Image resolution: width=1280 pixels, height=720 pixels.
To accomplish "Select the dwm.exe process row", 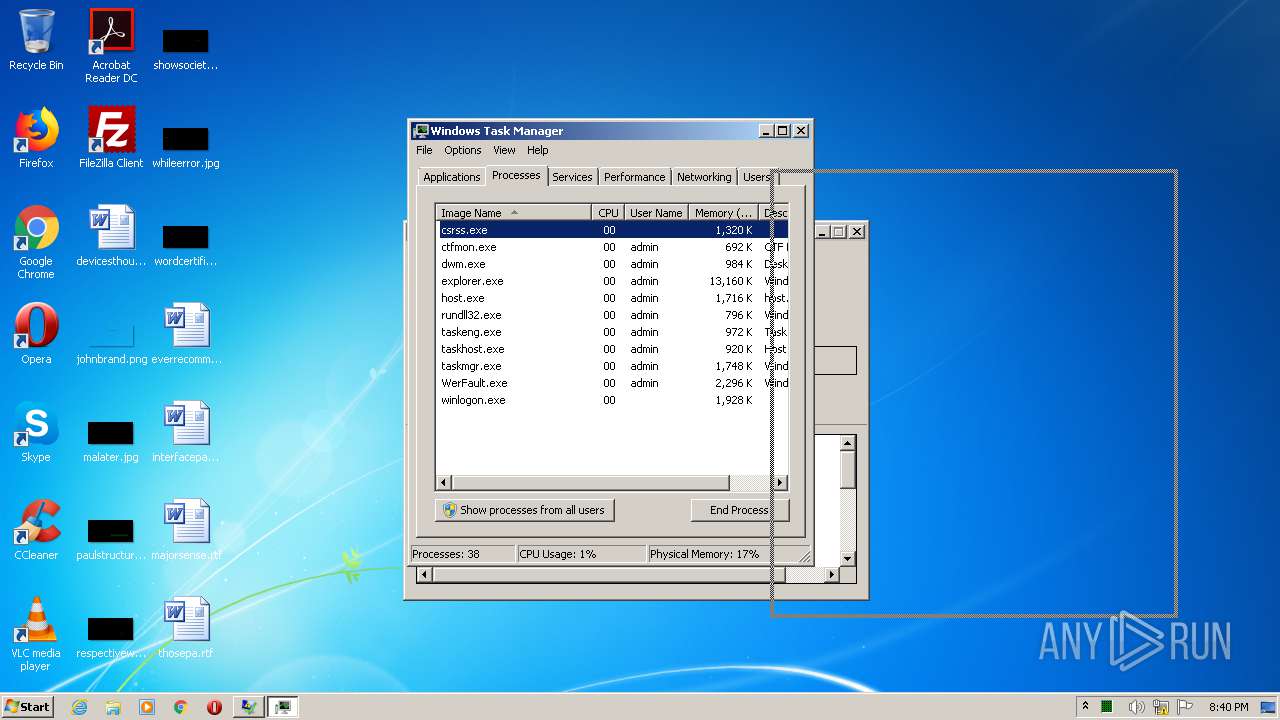I will 612,264.
